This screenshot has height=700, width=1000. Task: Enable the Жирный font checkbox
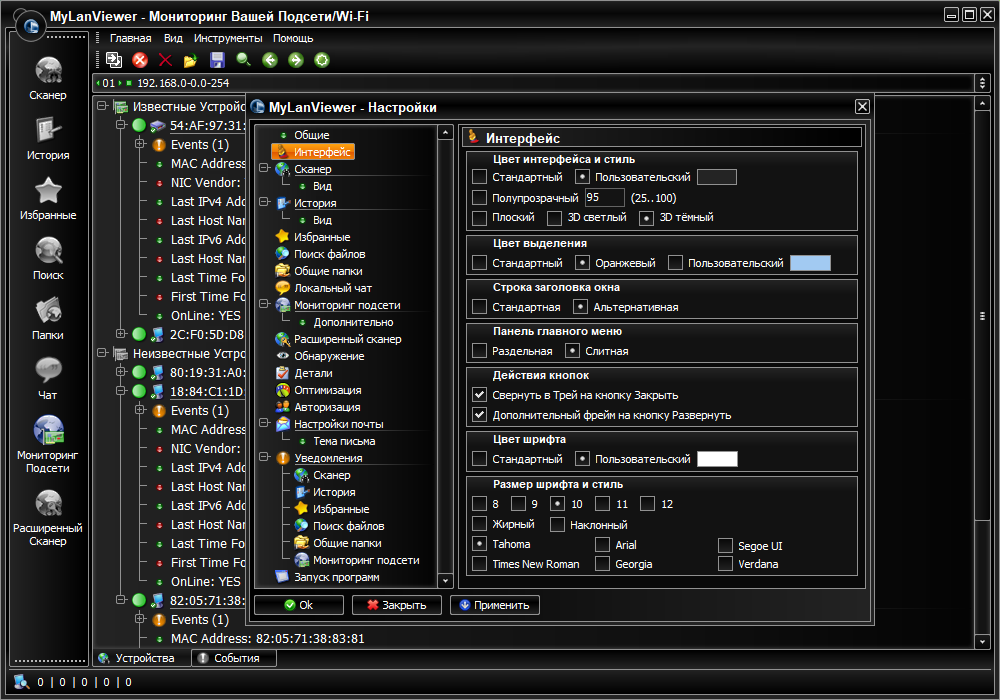480,524
